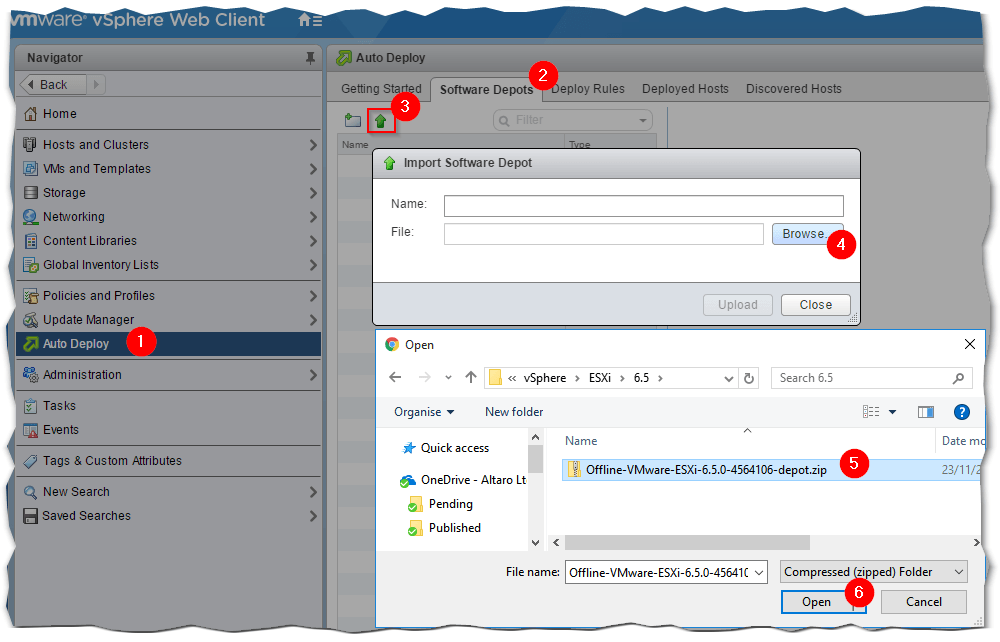Viewport: 1000px width, 642px height.
Task: Click the Hosts and Clusters icon
Action: [30, 145]
